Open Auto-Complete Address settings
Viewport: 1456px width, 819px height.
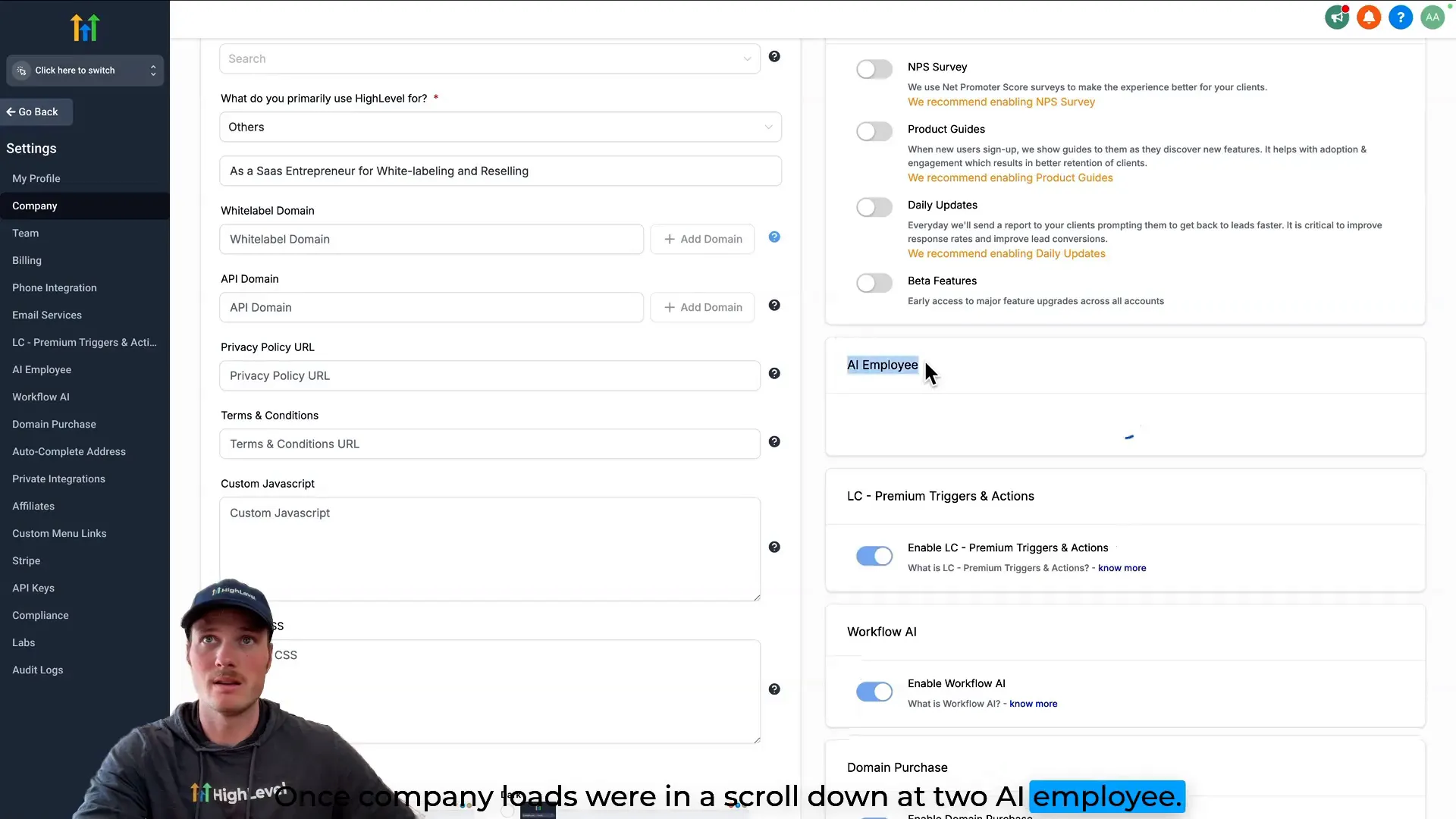(69, 451)
